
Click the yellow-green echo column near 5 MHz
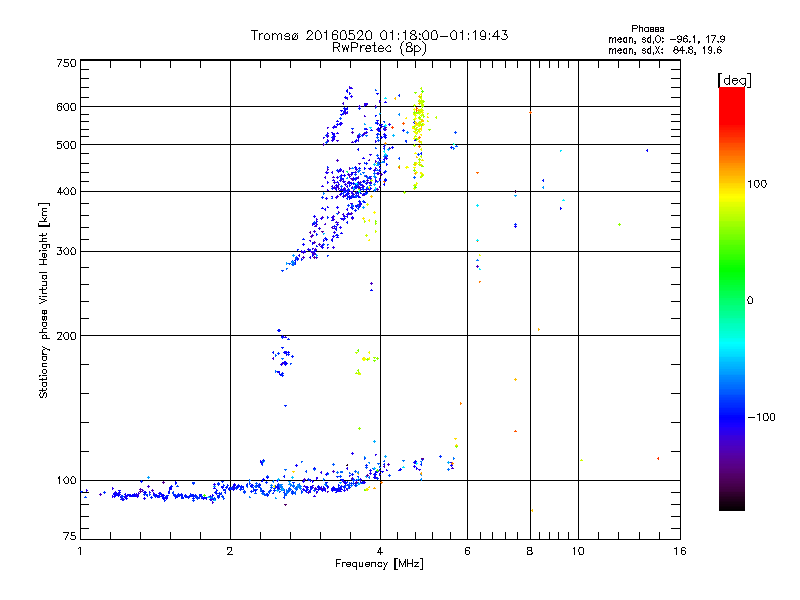[419, 138]
